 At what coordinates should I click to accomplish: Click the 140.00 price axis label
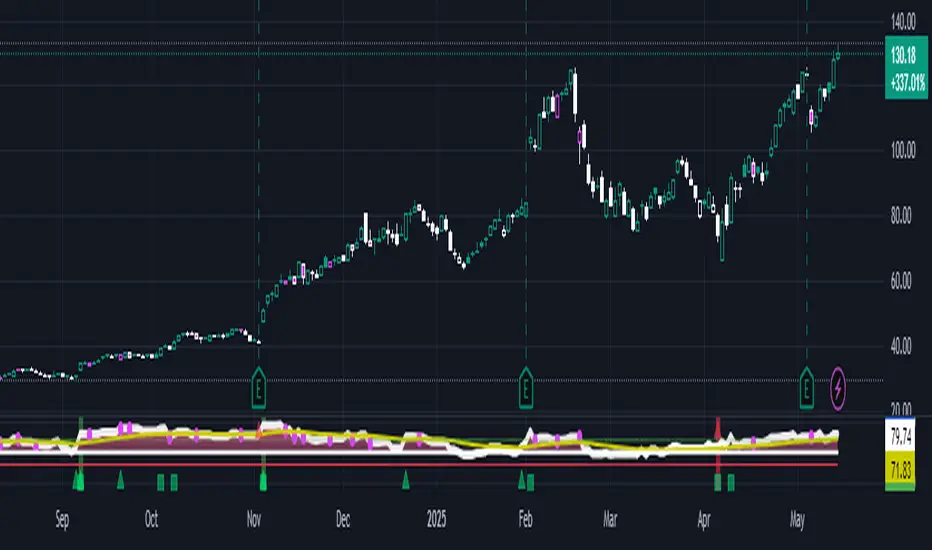[903, 23]
